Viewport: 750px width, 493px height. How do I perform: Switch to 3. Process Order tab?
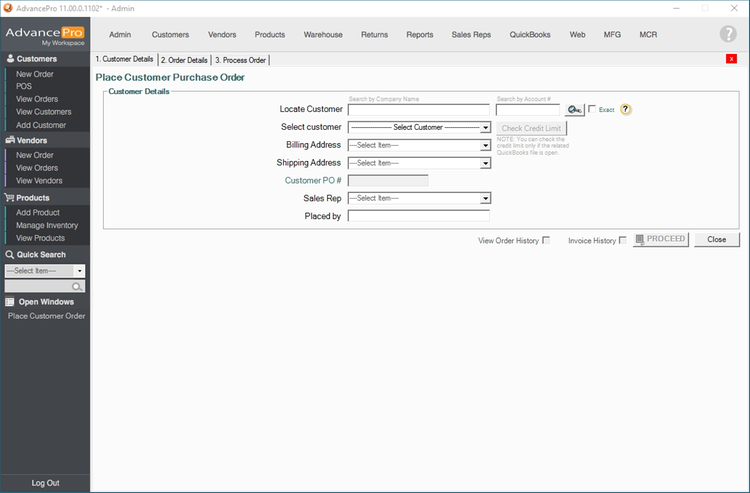(x=240, y=60)
